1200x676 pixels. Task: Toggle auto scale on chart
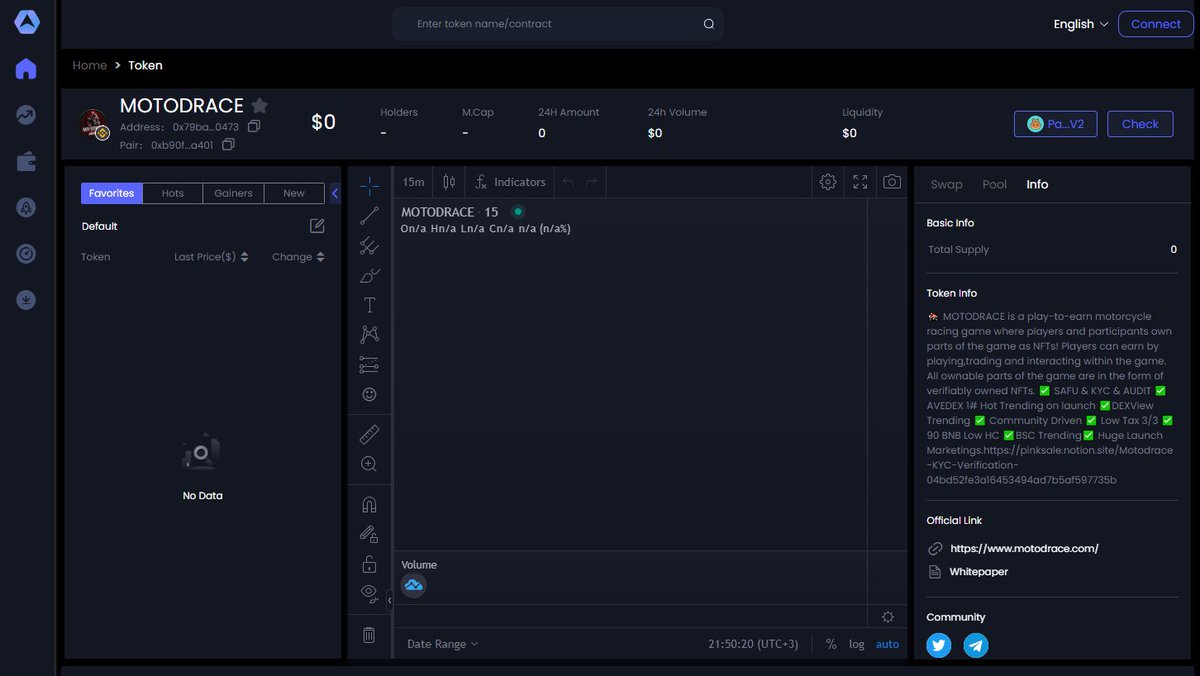click(x=888, y=644)
